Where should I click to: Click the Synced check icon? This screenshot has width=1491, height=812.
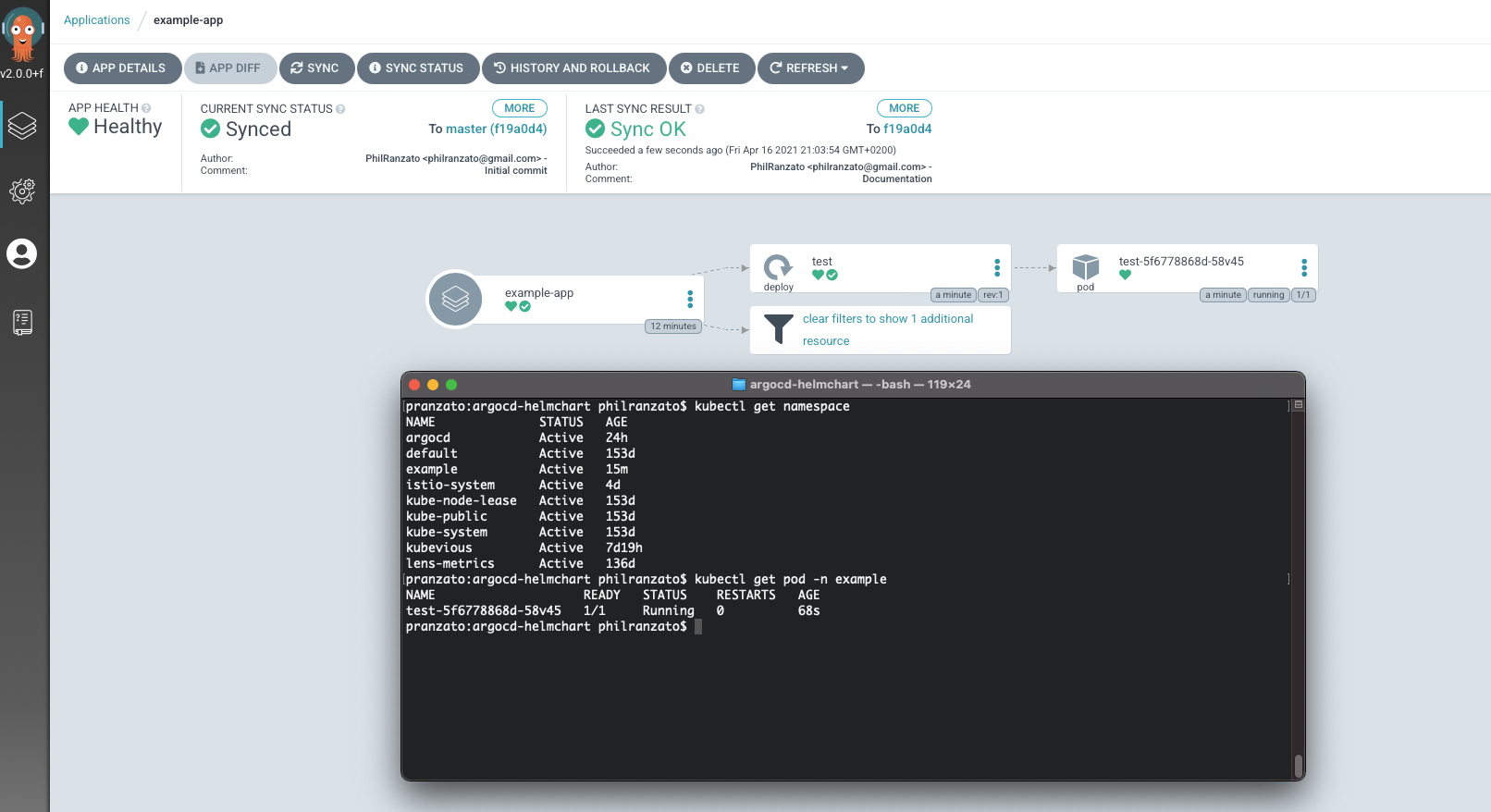[x=211, y=129]
